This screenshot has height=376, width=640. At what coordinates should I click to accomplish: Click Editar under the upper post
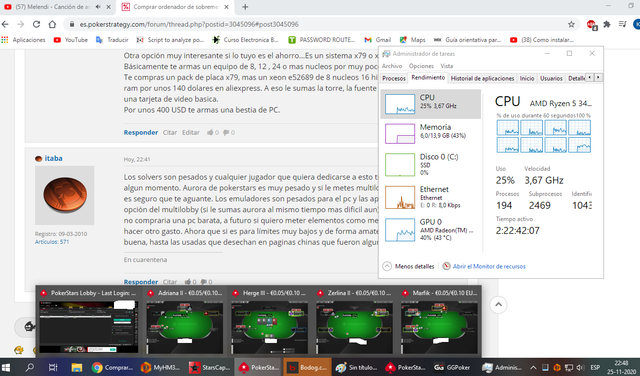191,132
